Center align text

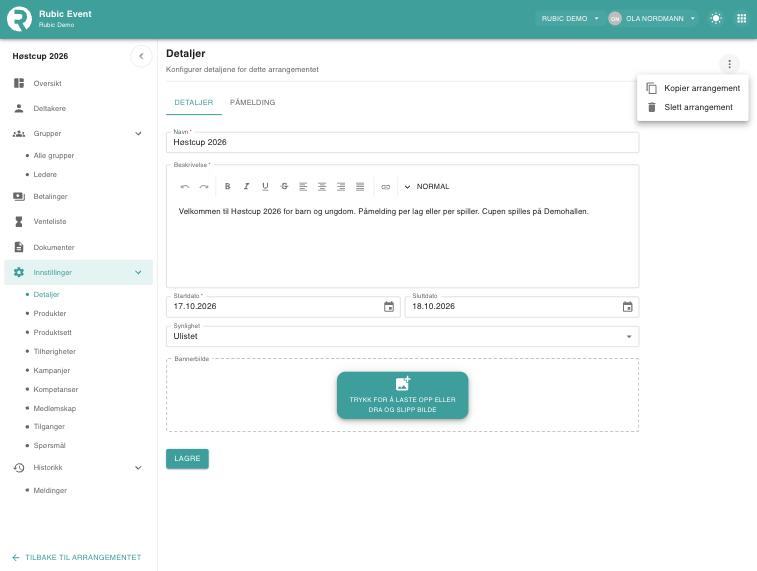[322, 187]
